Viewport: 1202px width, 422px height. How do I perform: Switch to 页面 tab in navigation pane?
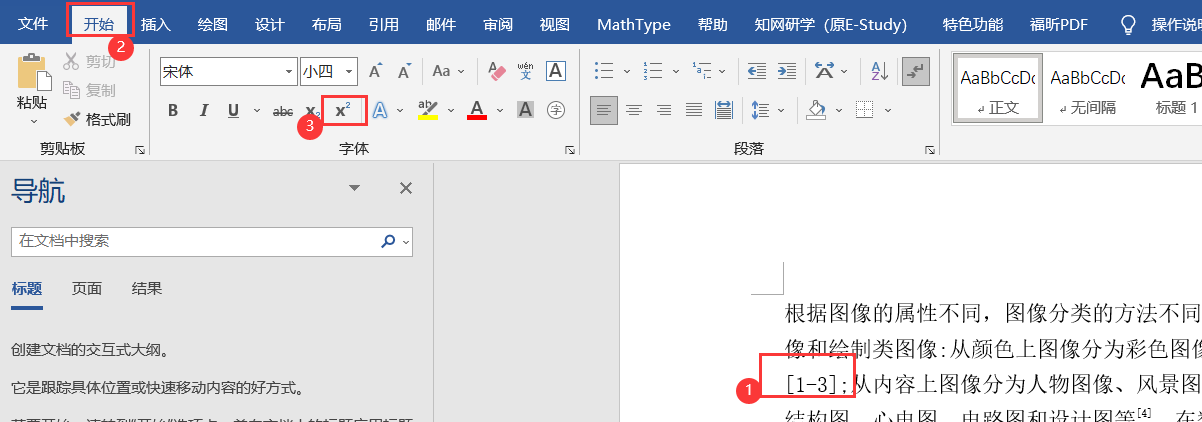[87, 289]
